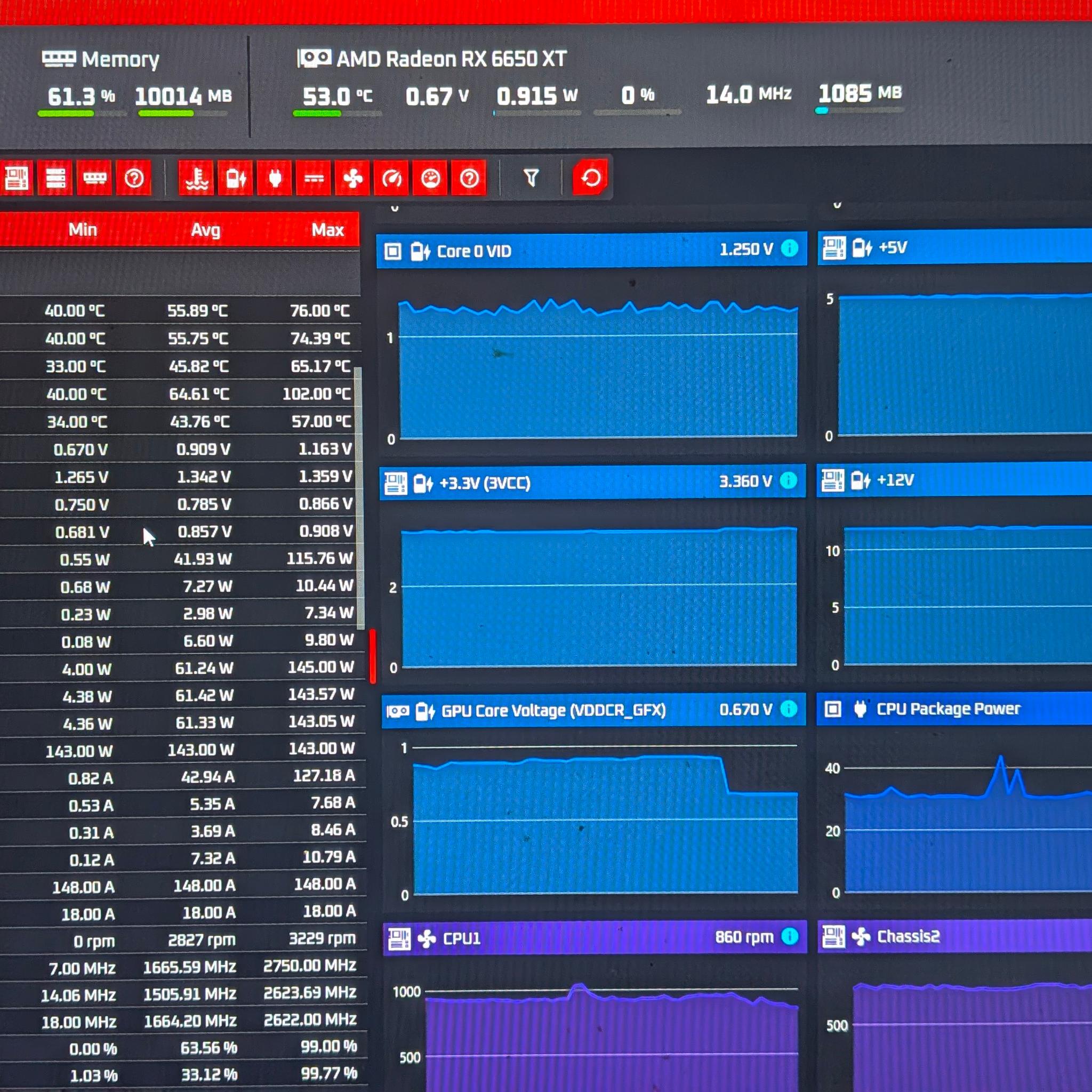The image size is (1092, 1092).
Task: Click the 1.250 V reading in Core 0 VID header
Action: coord(746,249)
